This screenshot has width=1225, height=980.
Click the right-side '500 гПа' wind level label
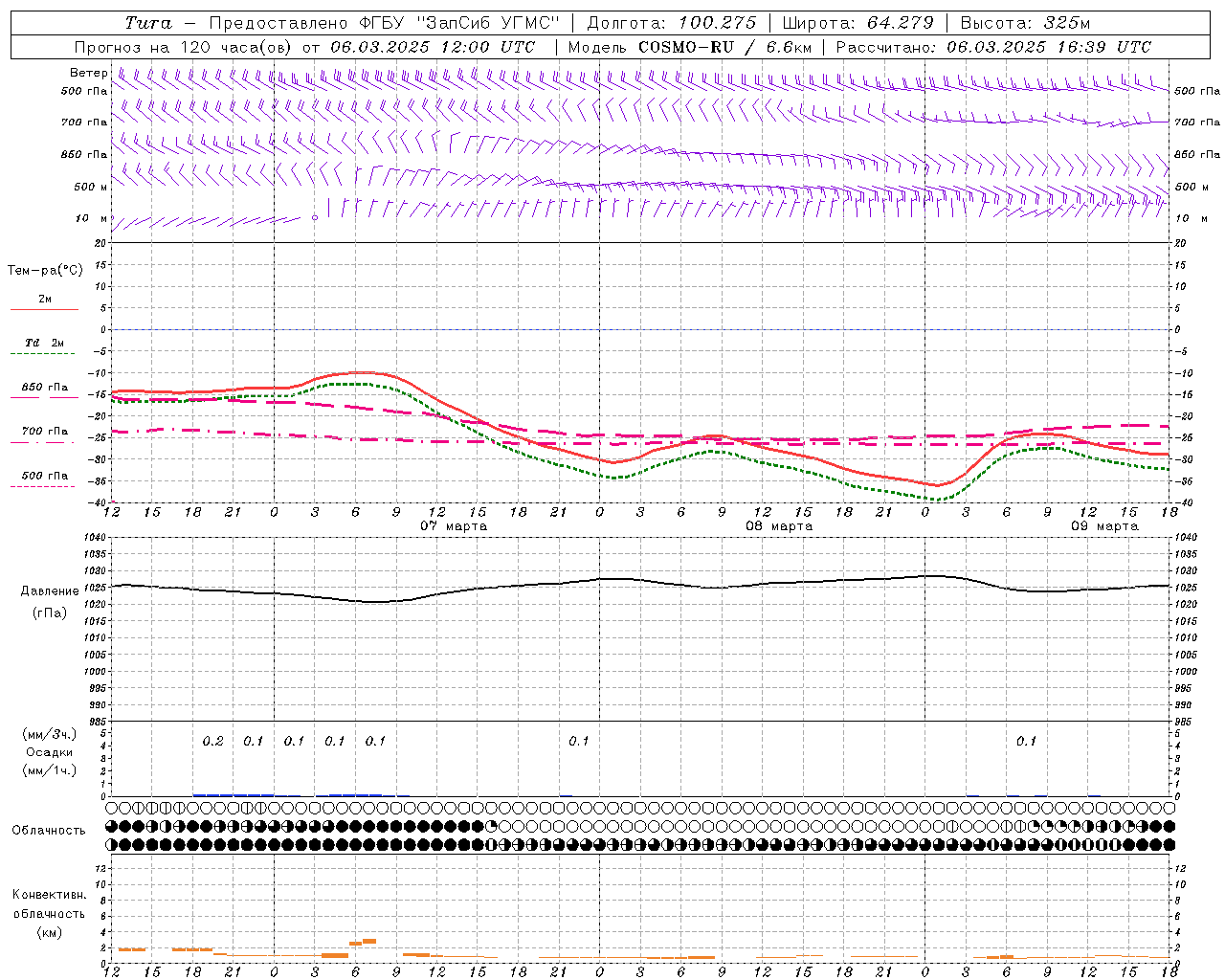tap(1197, 91)
